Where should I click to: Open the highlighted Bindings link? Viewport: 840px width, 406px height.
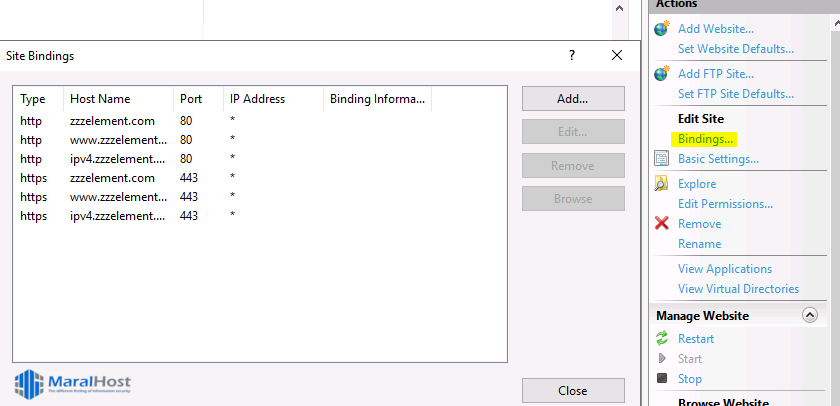coord(705,139)
